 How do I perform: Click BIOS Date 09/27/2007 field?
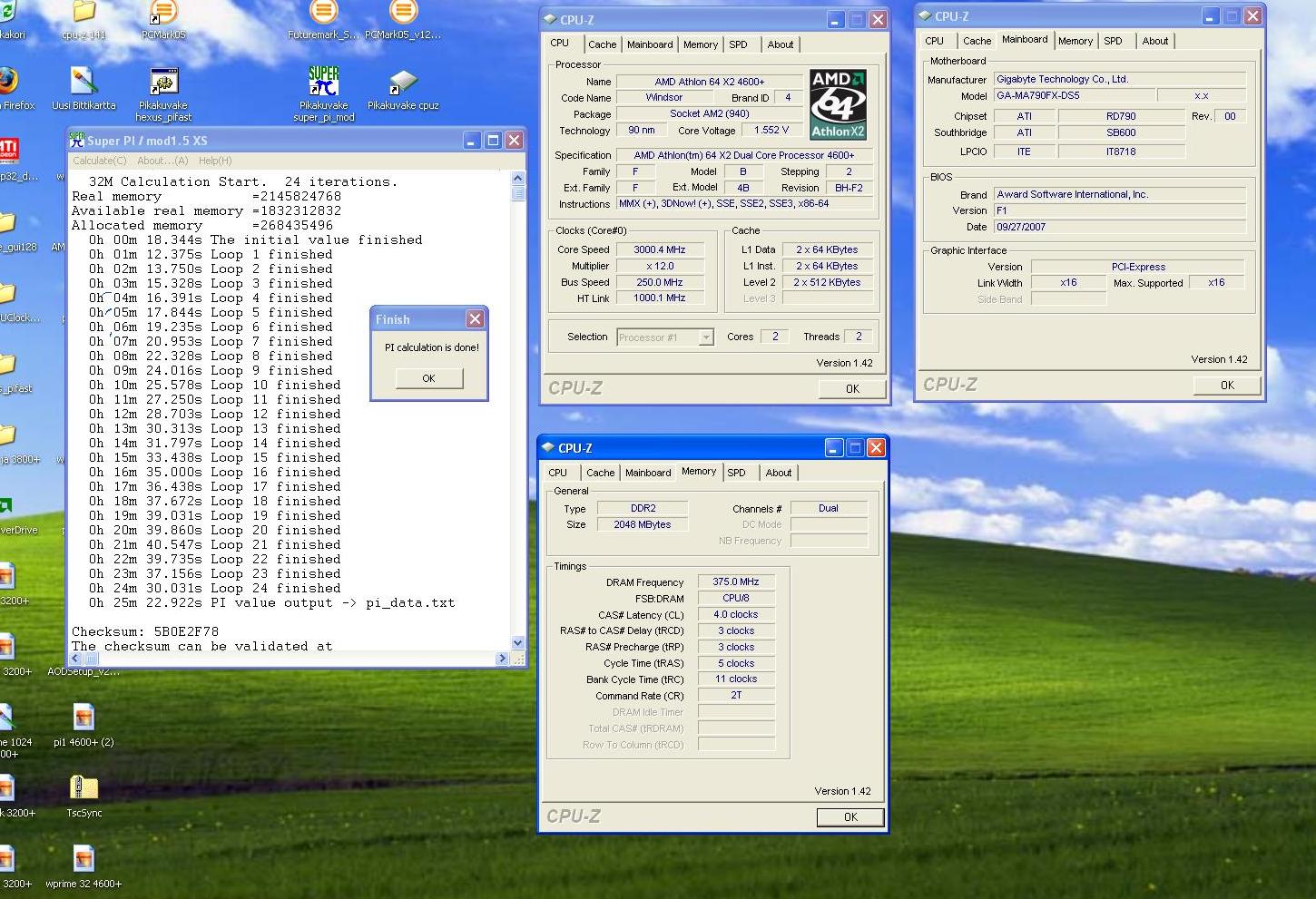tap(1120, 227)
